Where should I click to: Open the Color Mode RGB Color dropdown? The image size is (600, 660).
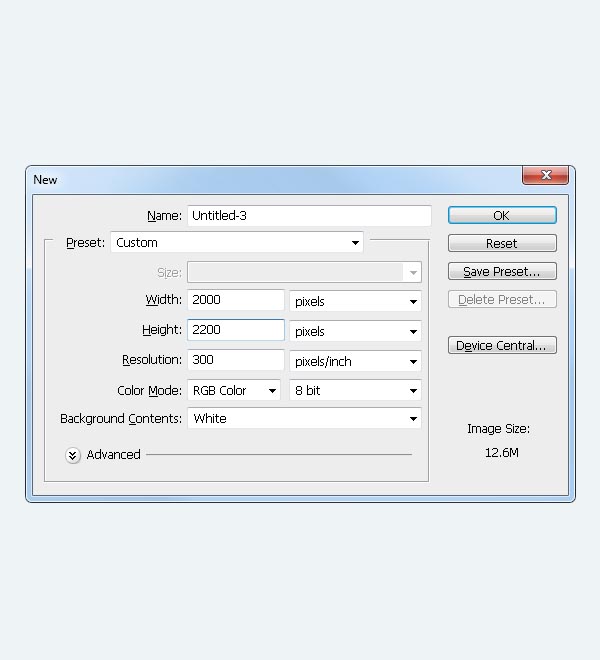click(x=234, y=391)
